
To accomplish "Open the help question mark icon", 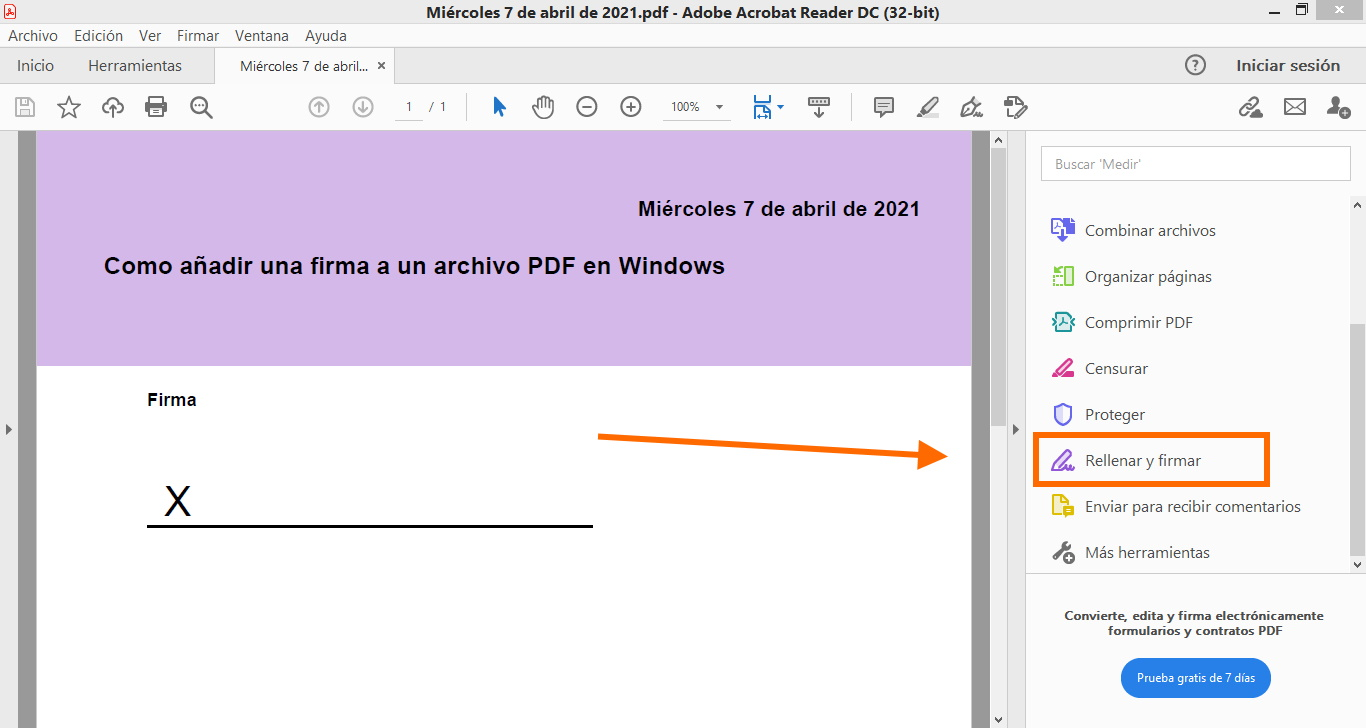I will 1195,65.
